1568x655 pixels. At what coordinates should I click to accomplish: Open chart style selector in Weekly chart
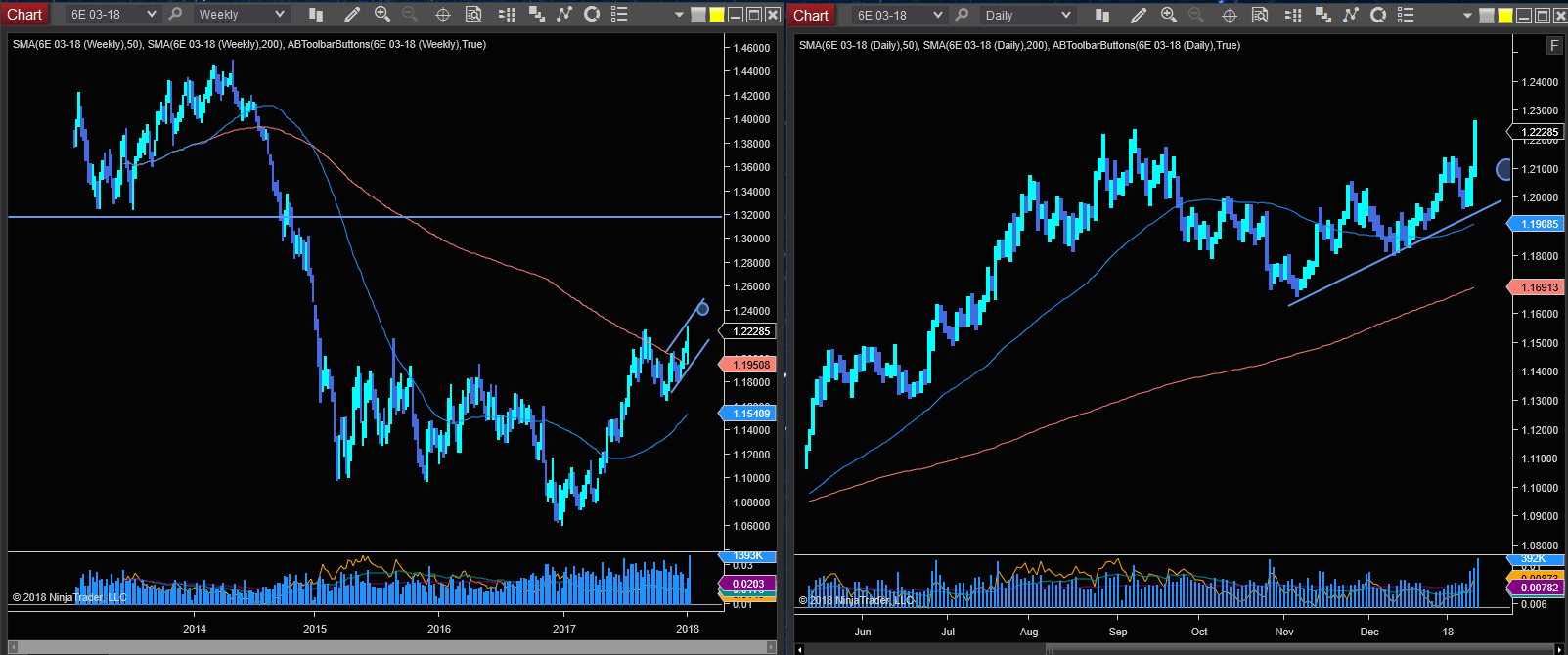(x=315, y=14)
